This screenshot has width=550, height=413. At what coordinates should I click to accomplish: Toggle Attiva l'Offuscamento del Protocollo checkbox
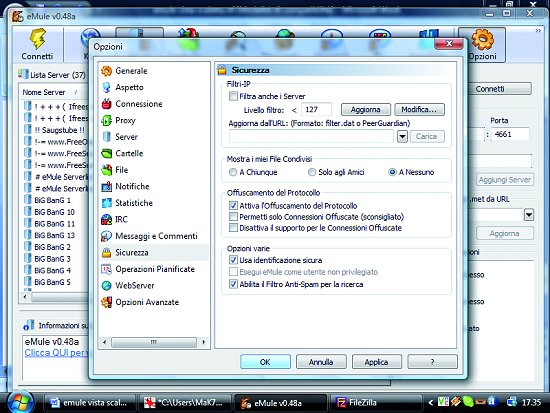tap(233, 206)
